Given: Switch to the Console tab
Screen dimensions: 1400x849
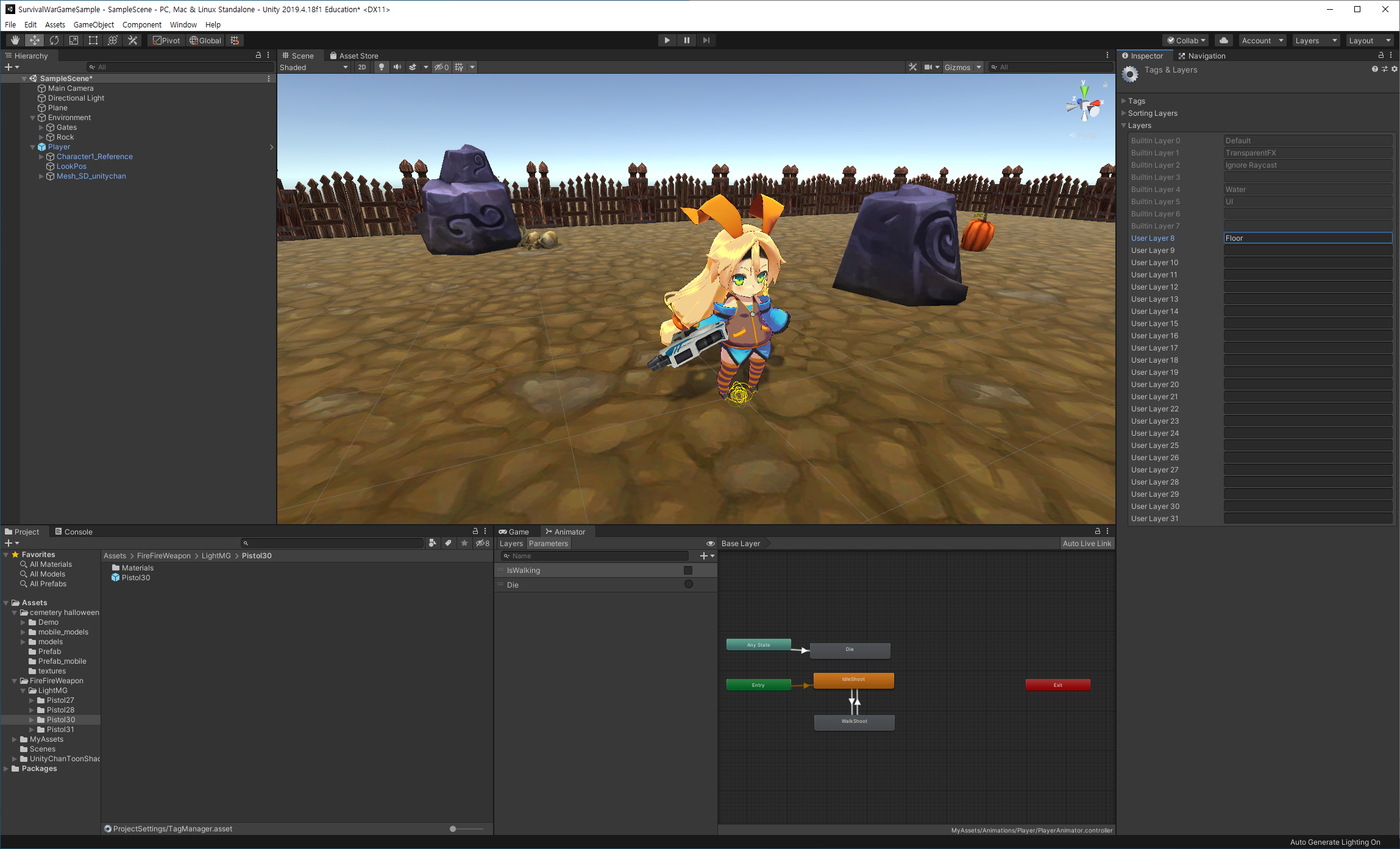Looking at the screenshot, I should (74, 531).
